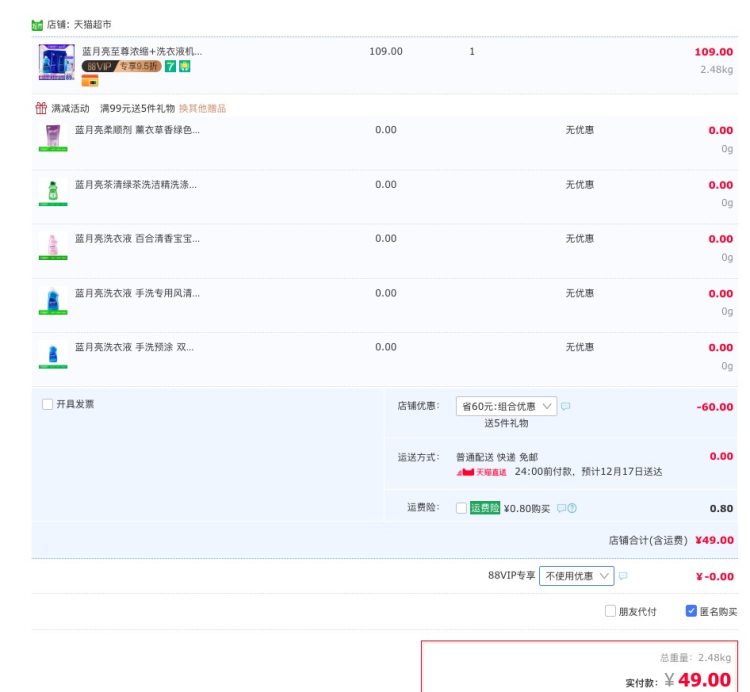Open the comment bubble next to ¥0.80购买
This screenshot has height=692, width=750.
pos(562,508)
